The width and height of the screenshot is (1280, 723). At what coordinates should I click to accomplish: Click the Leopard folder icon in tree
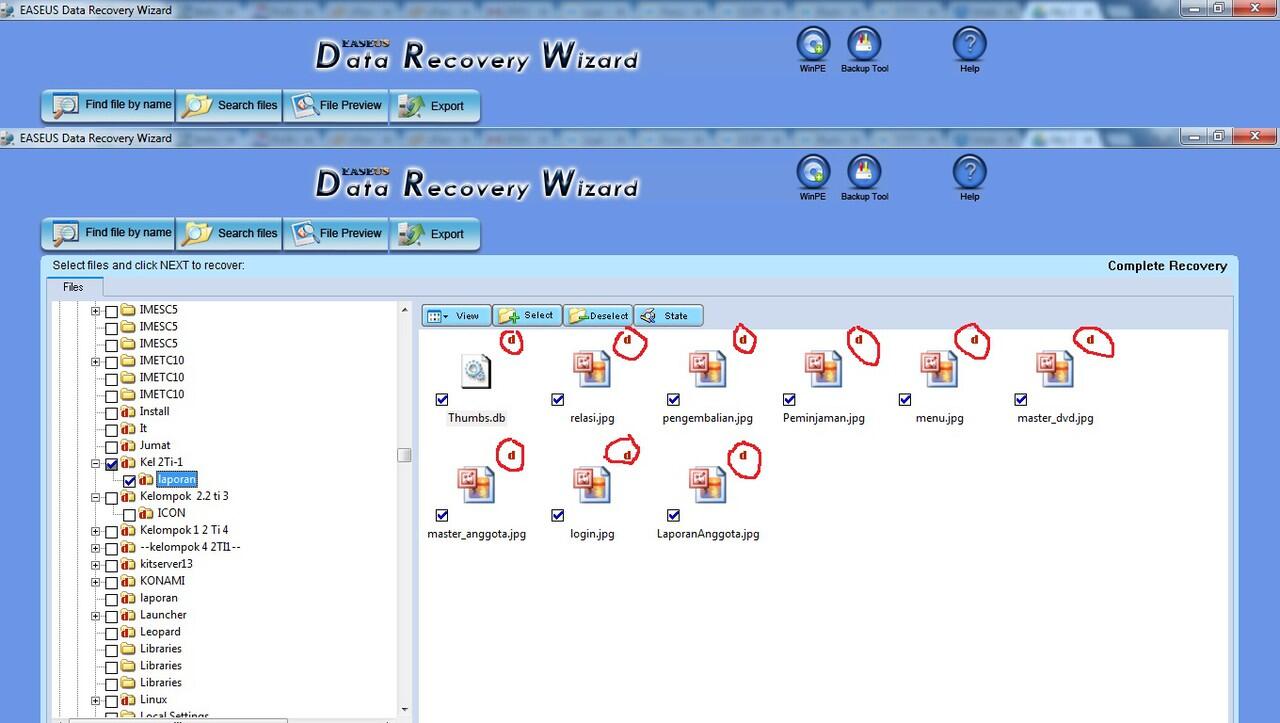pos(128,632)
